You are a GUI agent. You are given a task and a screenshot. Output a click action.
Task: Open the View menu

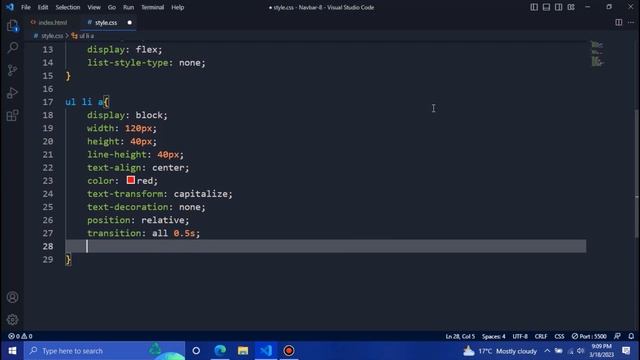94,7
